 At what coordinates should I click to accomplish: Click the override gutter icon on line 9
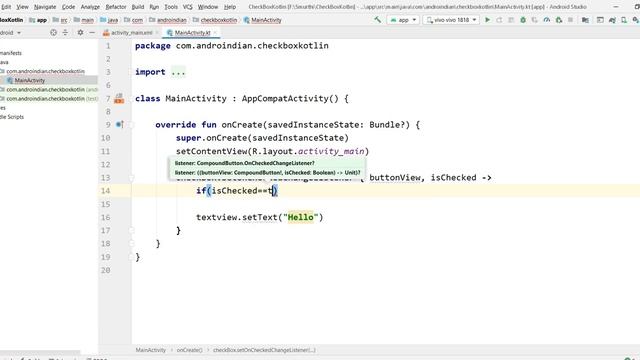pyautogui.click(x=119, y=124)
